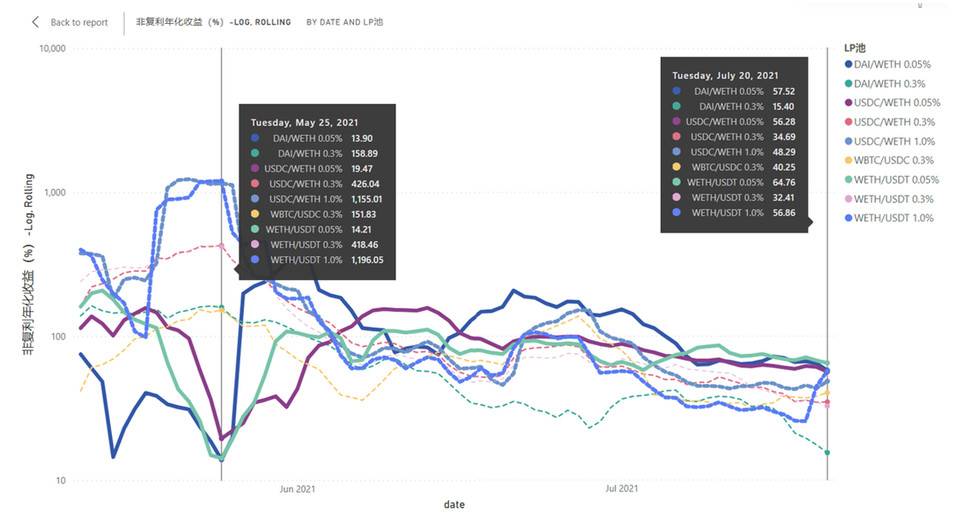Click the WETH/USDT 1.0% legend marker
960x517 pixels.
click(x=848, y=217)
